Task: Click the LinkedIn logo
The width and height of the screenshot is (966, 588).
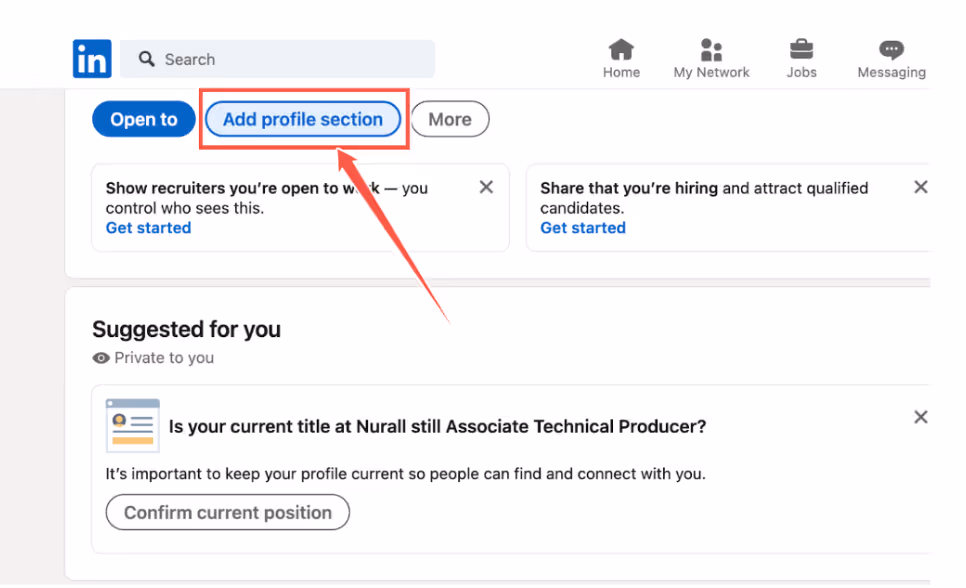Action: click(x=91, y=58)
